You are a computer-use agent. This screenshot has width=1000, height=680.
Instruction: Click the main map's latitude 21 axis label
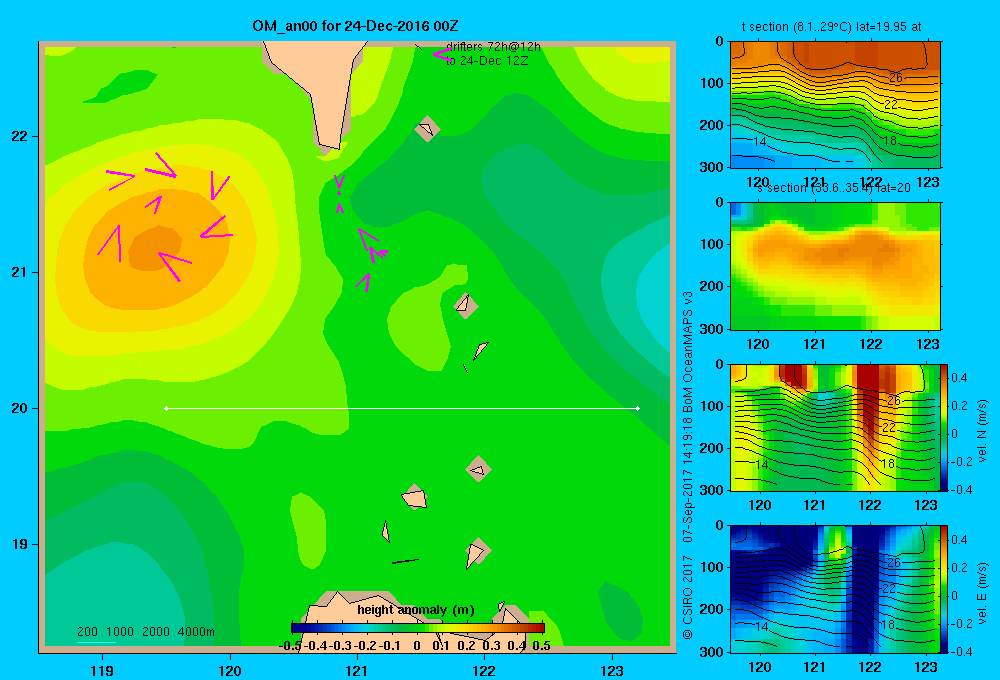point(20,272)
